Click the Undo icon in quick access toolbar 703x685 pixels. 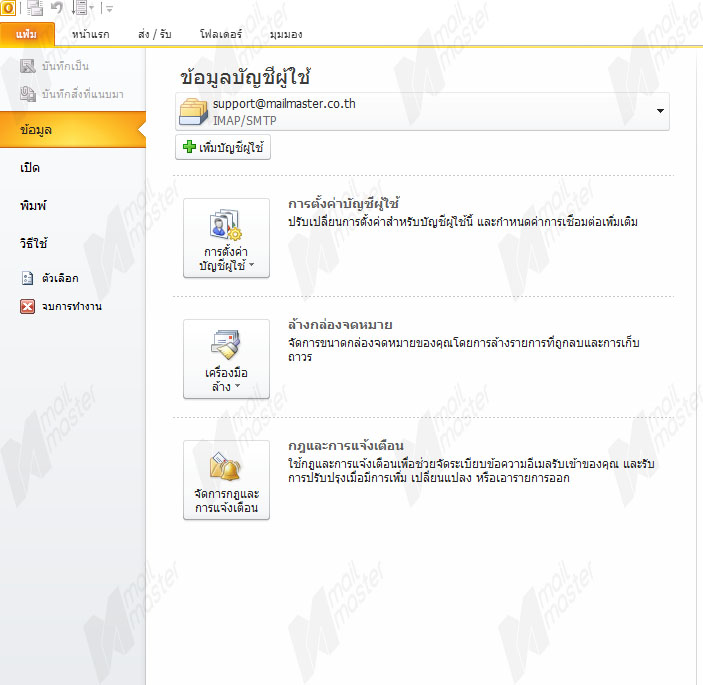point(56,8)
